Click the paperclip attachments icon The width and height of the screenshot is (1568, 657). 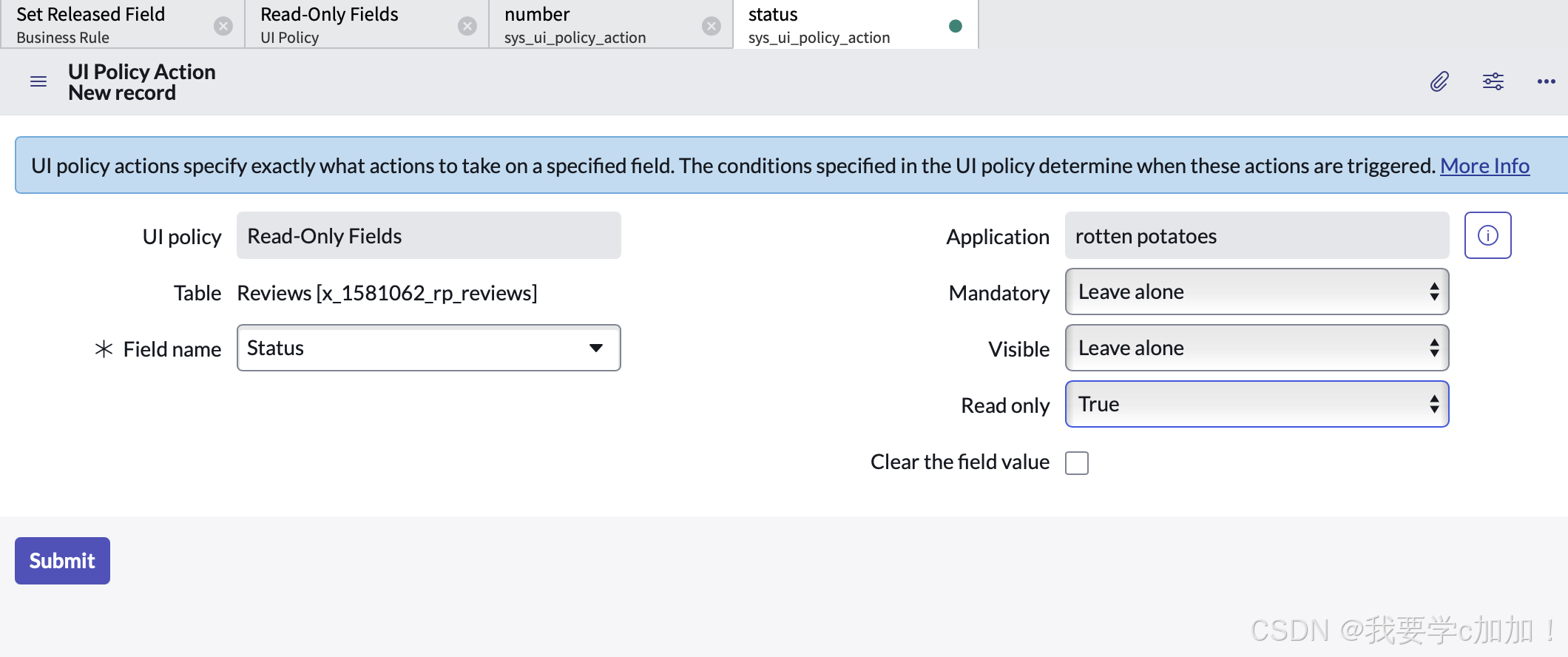(x=1439, y=81)
